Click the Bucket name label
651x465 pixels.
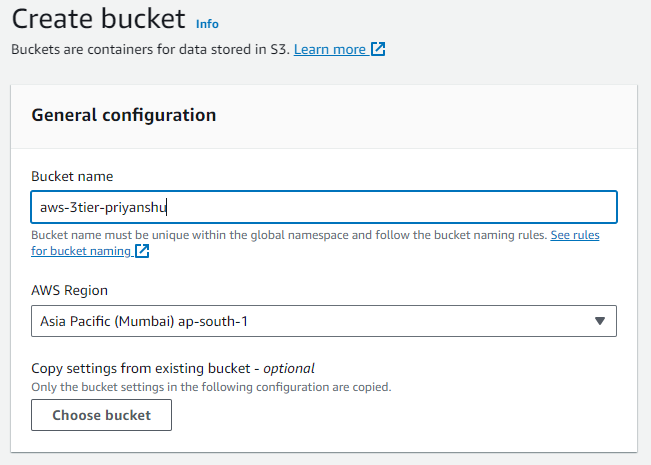pos(72,176)
